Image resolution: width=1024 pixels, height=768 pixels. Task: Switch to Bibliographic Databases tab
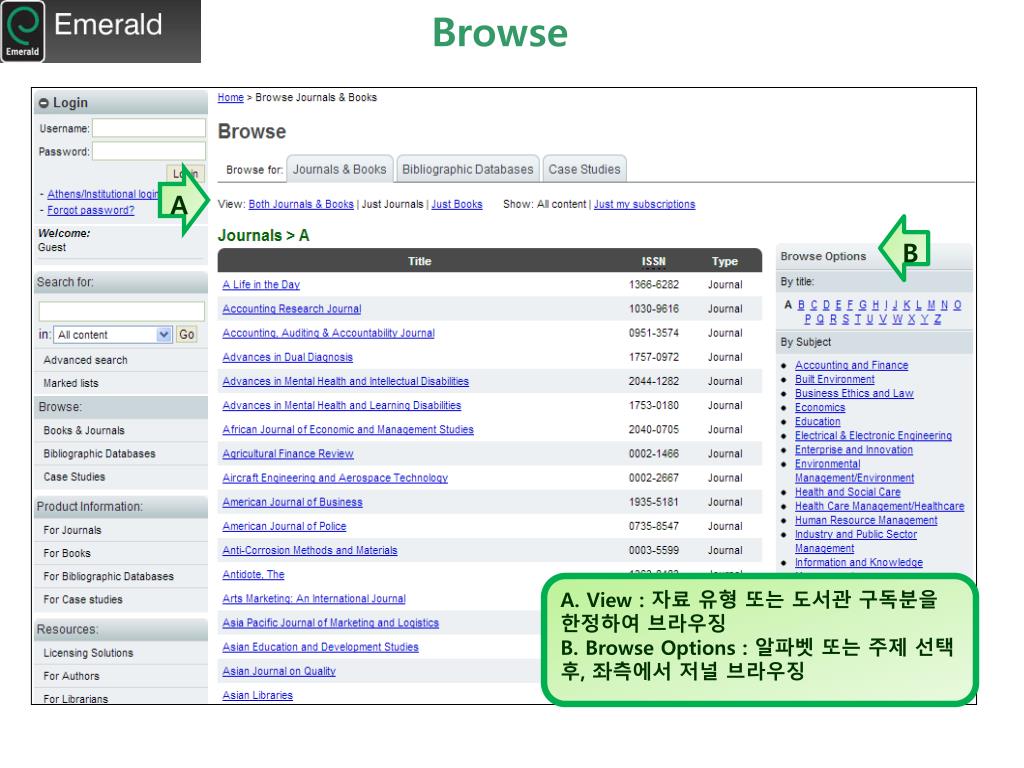[x=468, y=169]
